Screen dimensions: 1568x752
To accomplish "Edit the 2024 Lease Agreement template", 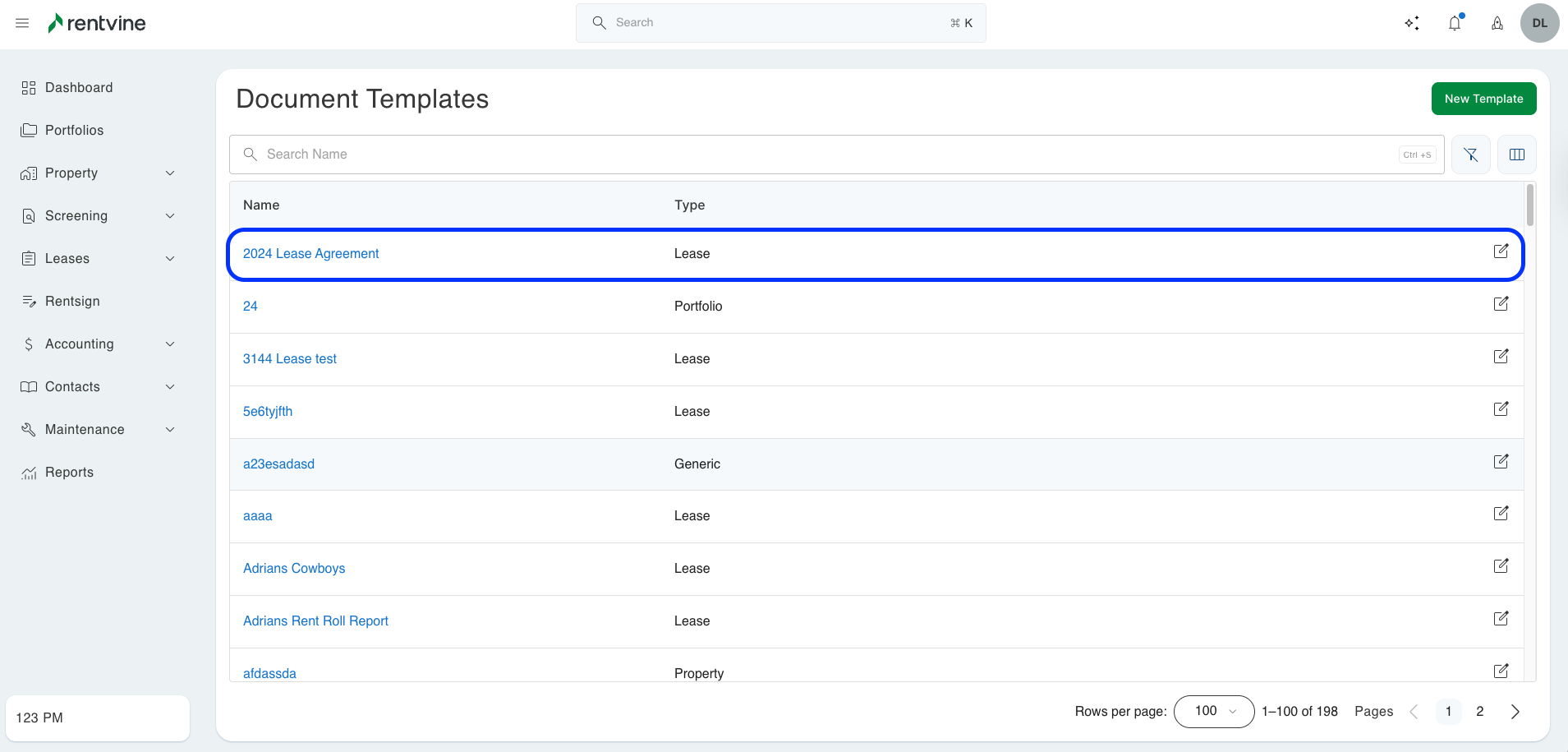I will (x=1501, y=251).
